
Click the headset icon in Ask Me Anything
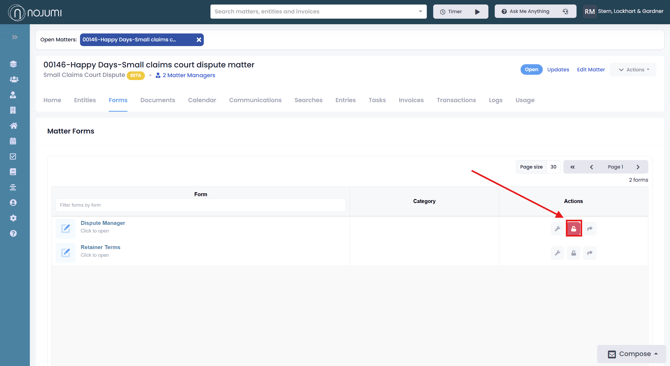(x=565, y=12)
